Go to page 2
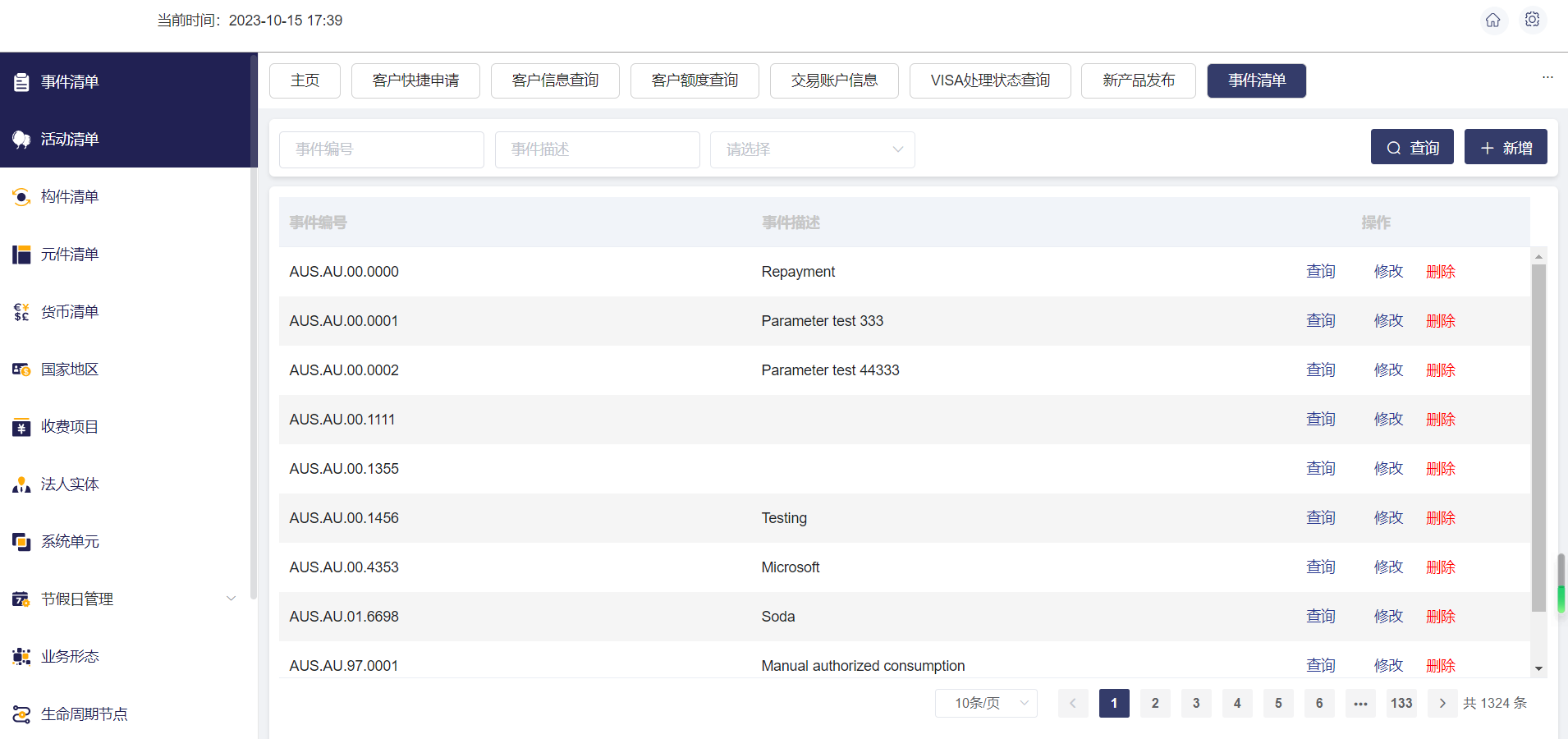Viewport: 1568px width, 739px height. tap(1155, 703)
